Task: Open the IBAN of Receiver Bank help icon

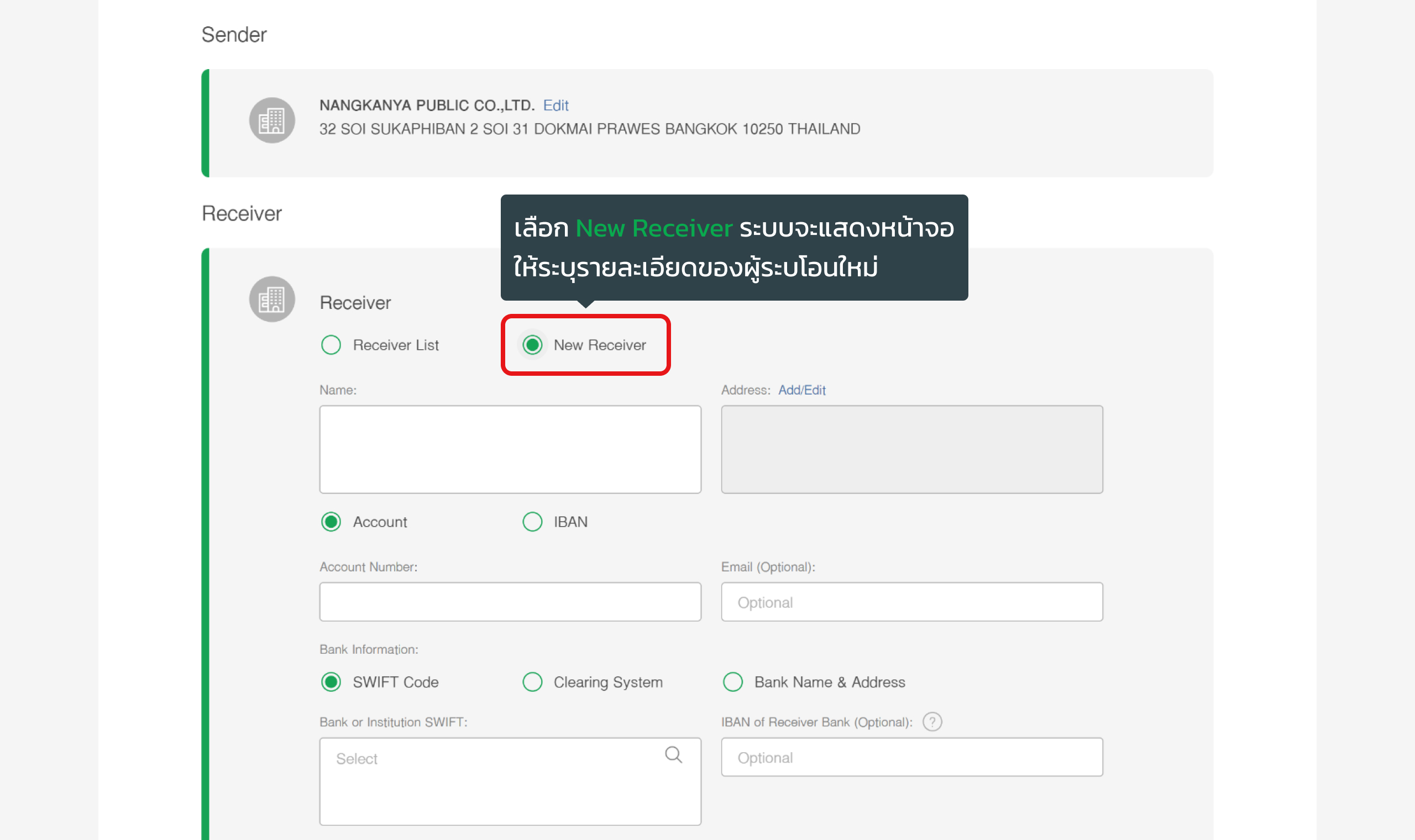Action: click(932, 722)
